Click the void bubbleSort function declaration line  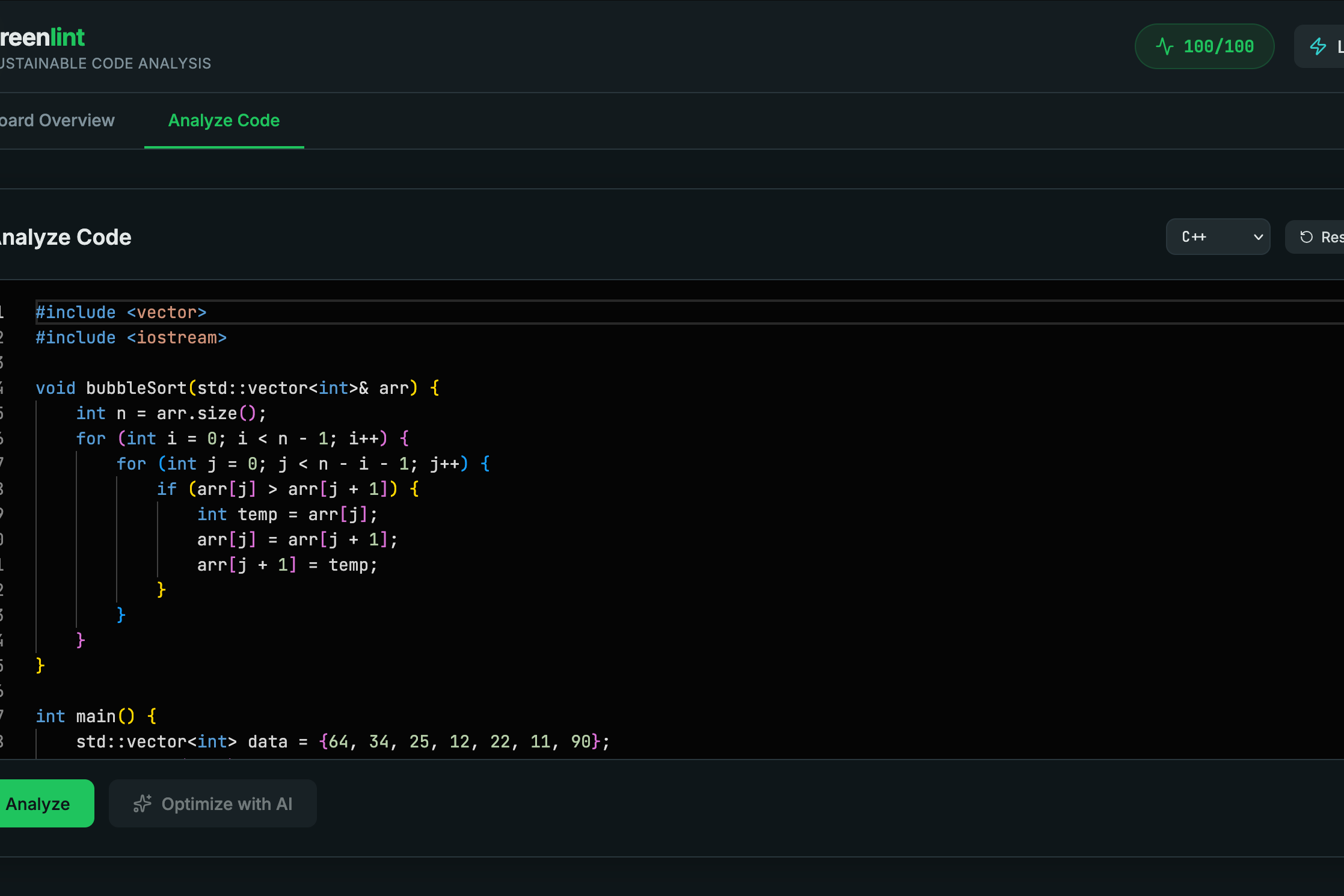click(x=238, y=388)
